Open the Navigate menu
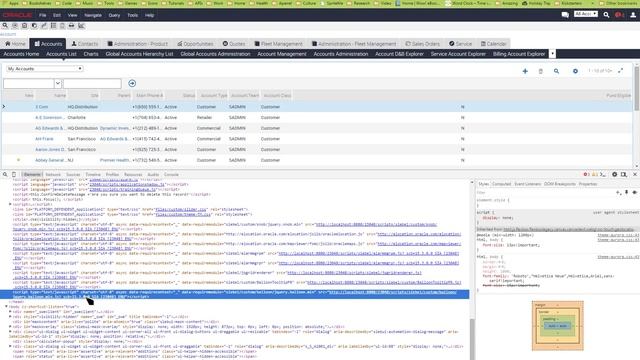640x360 pixels. pos(93,15)
